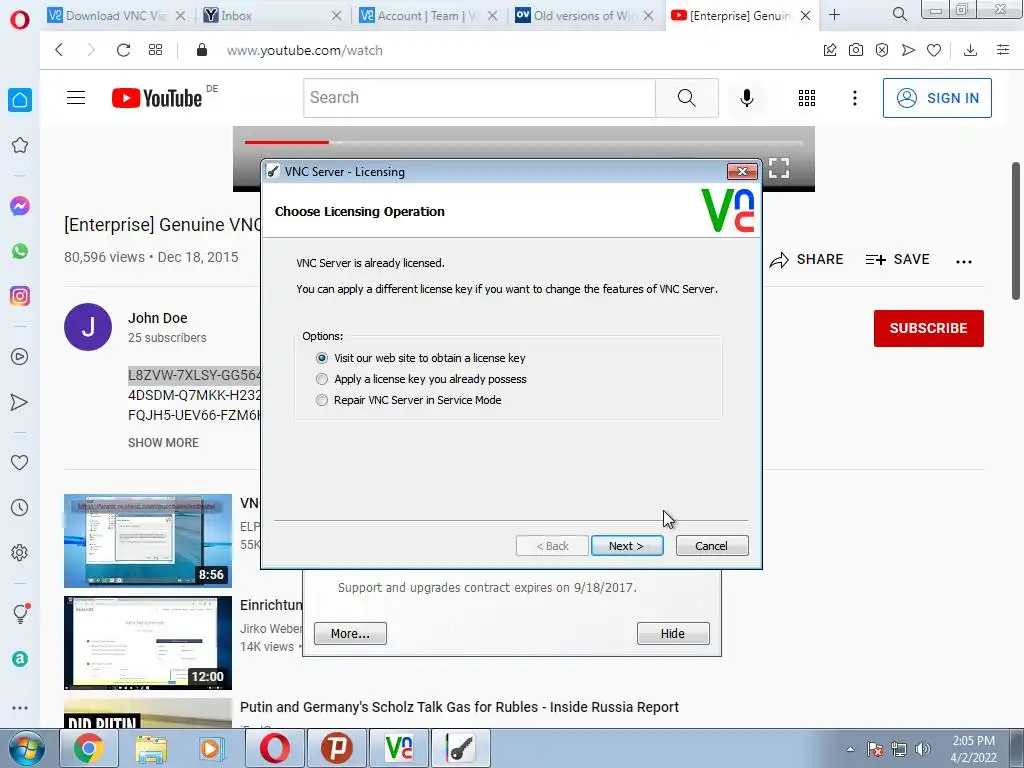Open John Doe channel avatar
This screenshot has height=768, width=1024.
click(88, 327)
